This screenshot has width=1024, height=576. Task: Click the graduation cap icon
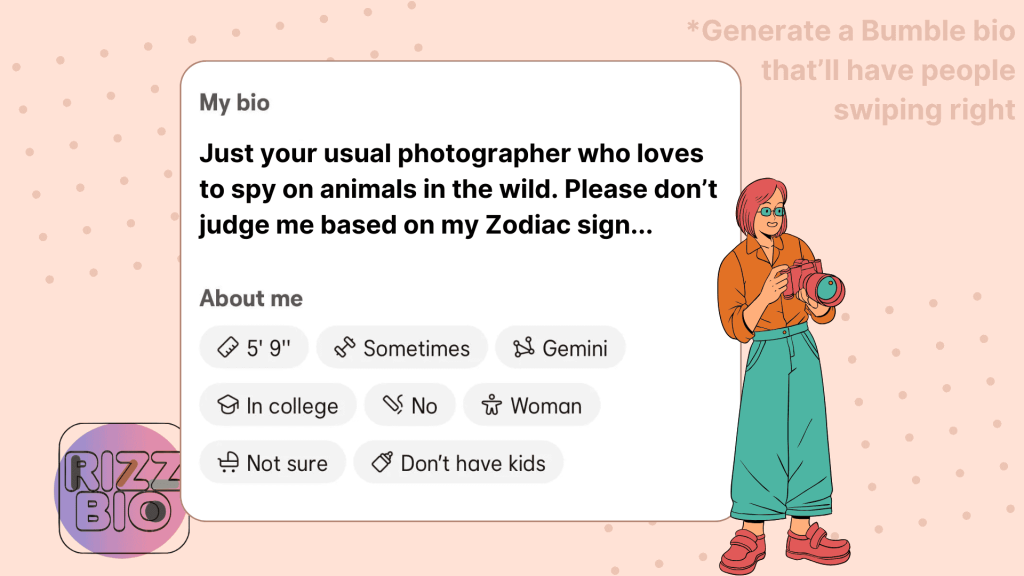click(228, 405)
